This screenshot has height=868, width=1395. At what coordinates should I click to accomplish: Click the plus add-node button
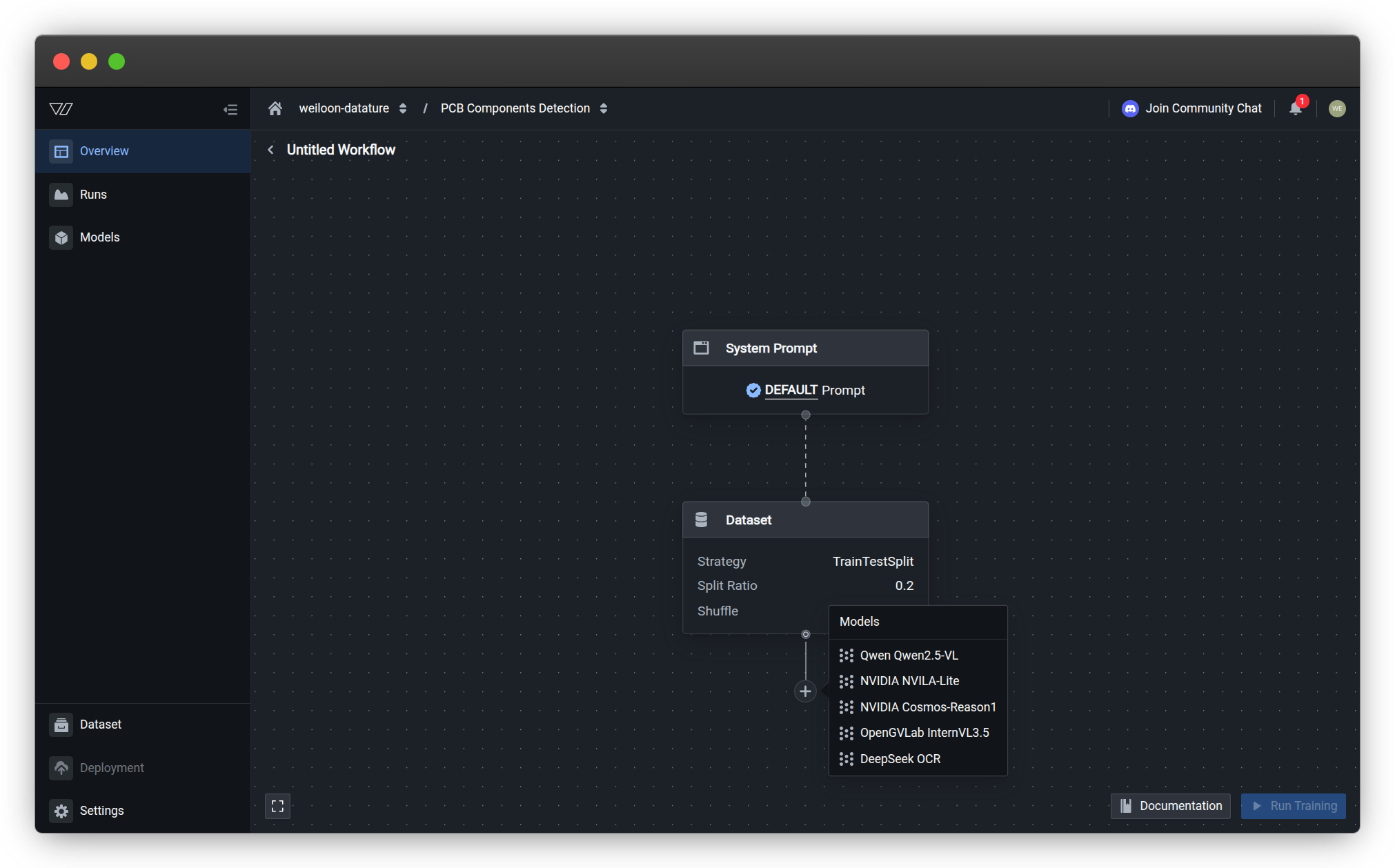pos(805,691)
